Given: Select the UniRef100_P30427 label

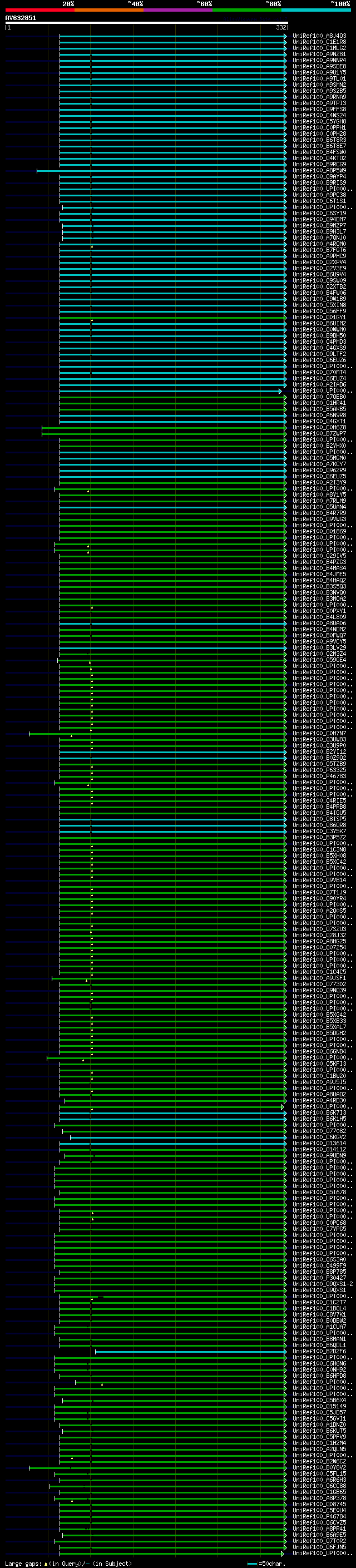Looking at the screenshot, I should coord(319,1278).
